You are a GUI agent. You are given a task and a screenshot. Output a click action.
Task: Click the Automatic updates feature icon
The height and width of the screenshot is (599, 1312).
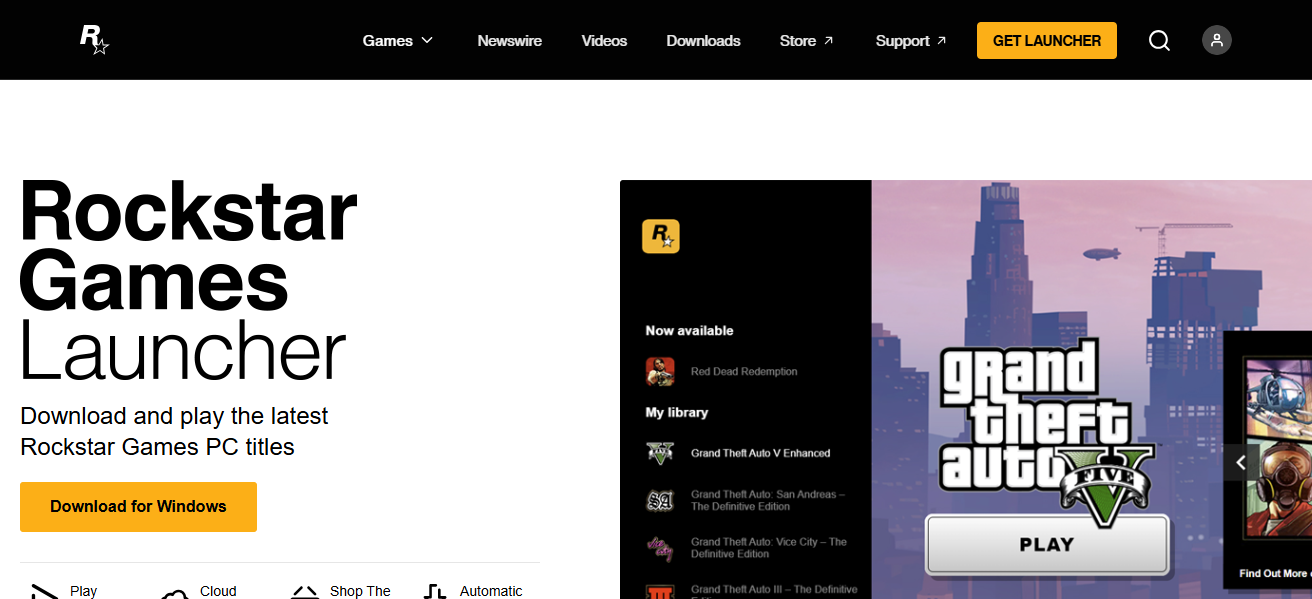(435, 591)
